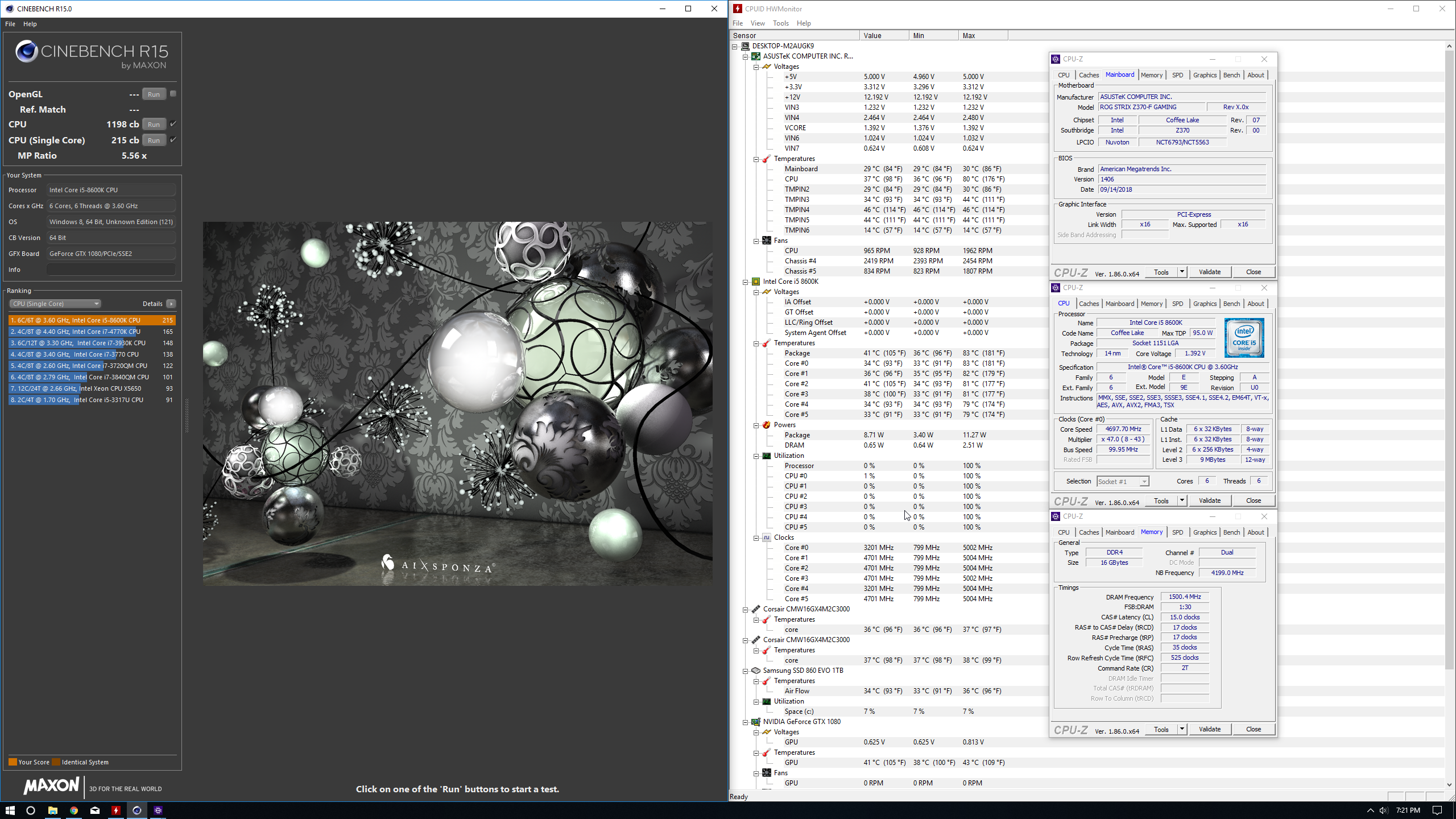
Task: Click into the Info input field
Action: click(x=111, y=270)
